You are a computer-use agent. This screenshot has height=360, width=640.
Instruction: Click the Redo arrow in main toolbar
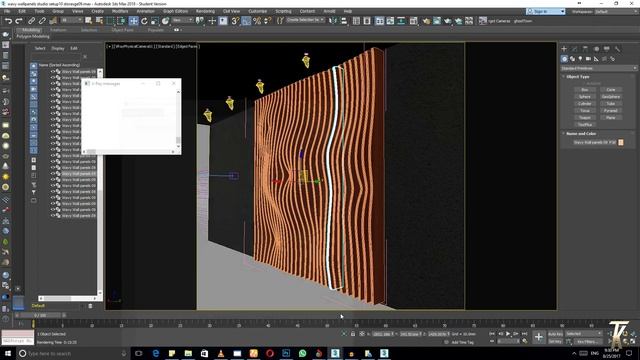[19, 21]
